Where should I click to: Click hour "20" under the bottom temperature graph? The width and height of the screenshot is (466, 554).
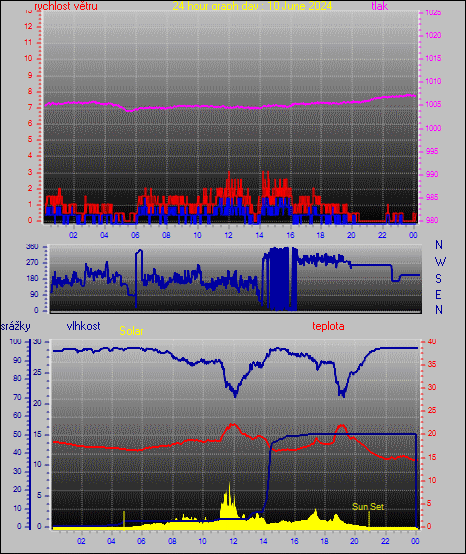pyautogui.click(x=354, y=541)
